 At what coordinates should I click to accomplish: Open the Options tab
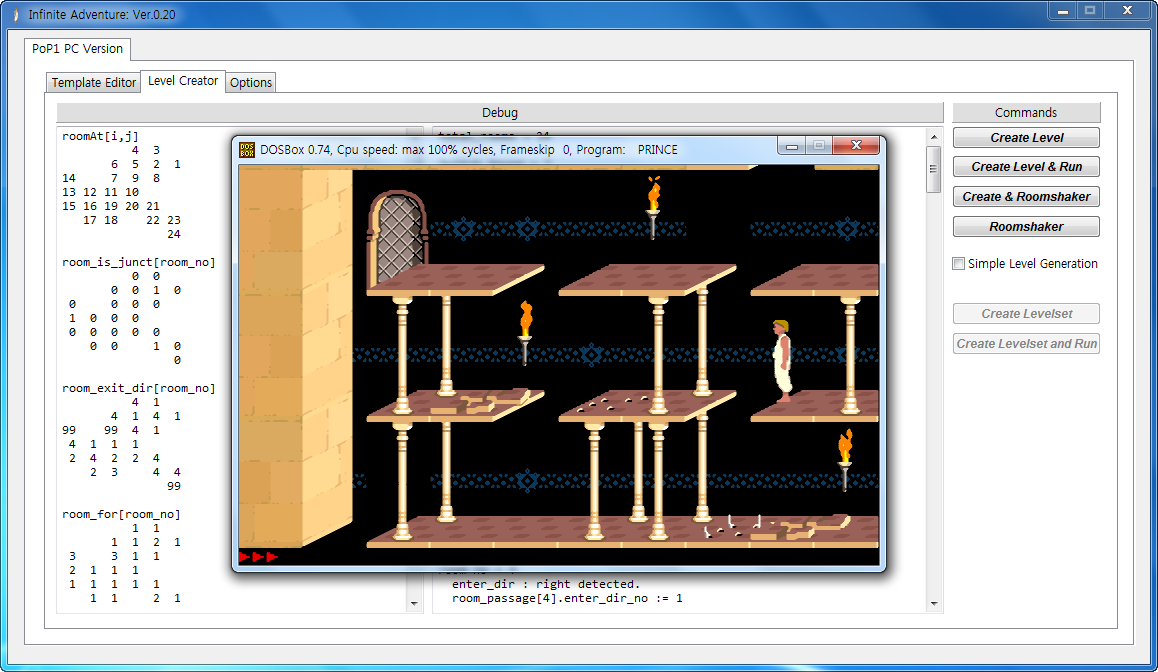click(x=250, y=83)
